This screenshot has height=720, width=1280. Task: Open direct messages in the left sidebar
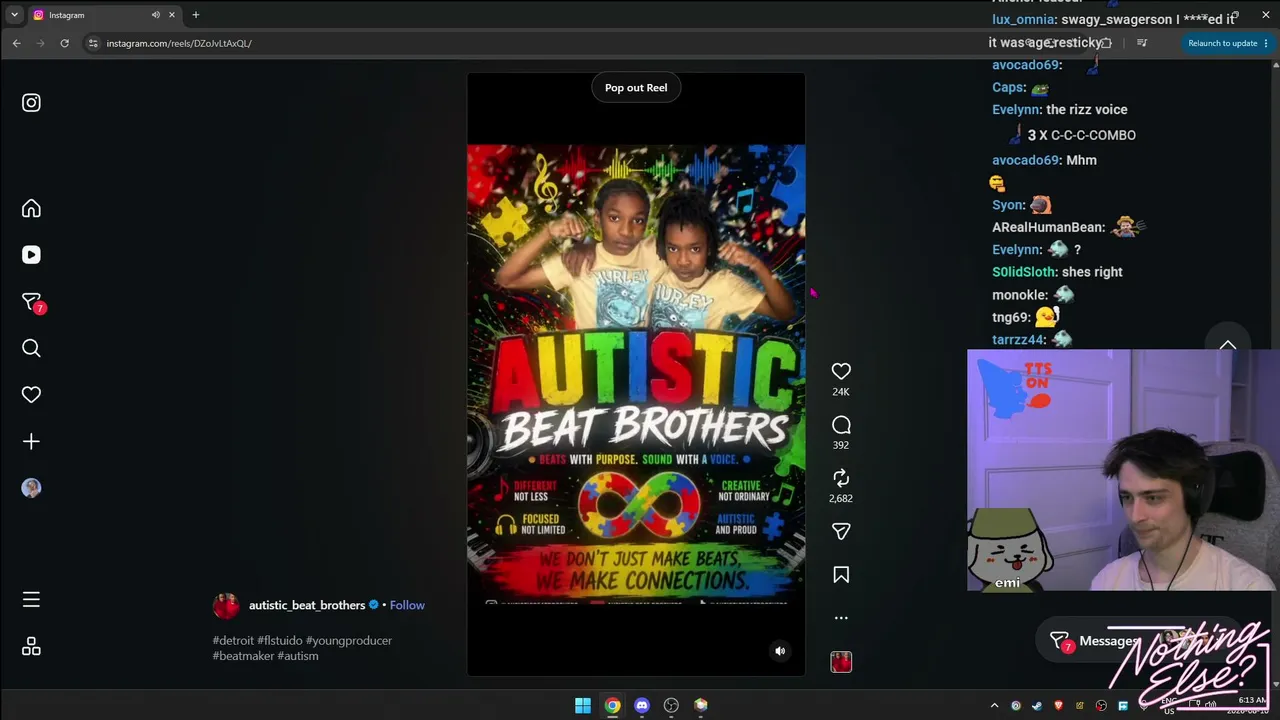31,302
